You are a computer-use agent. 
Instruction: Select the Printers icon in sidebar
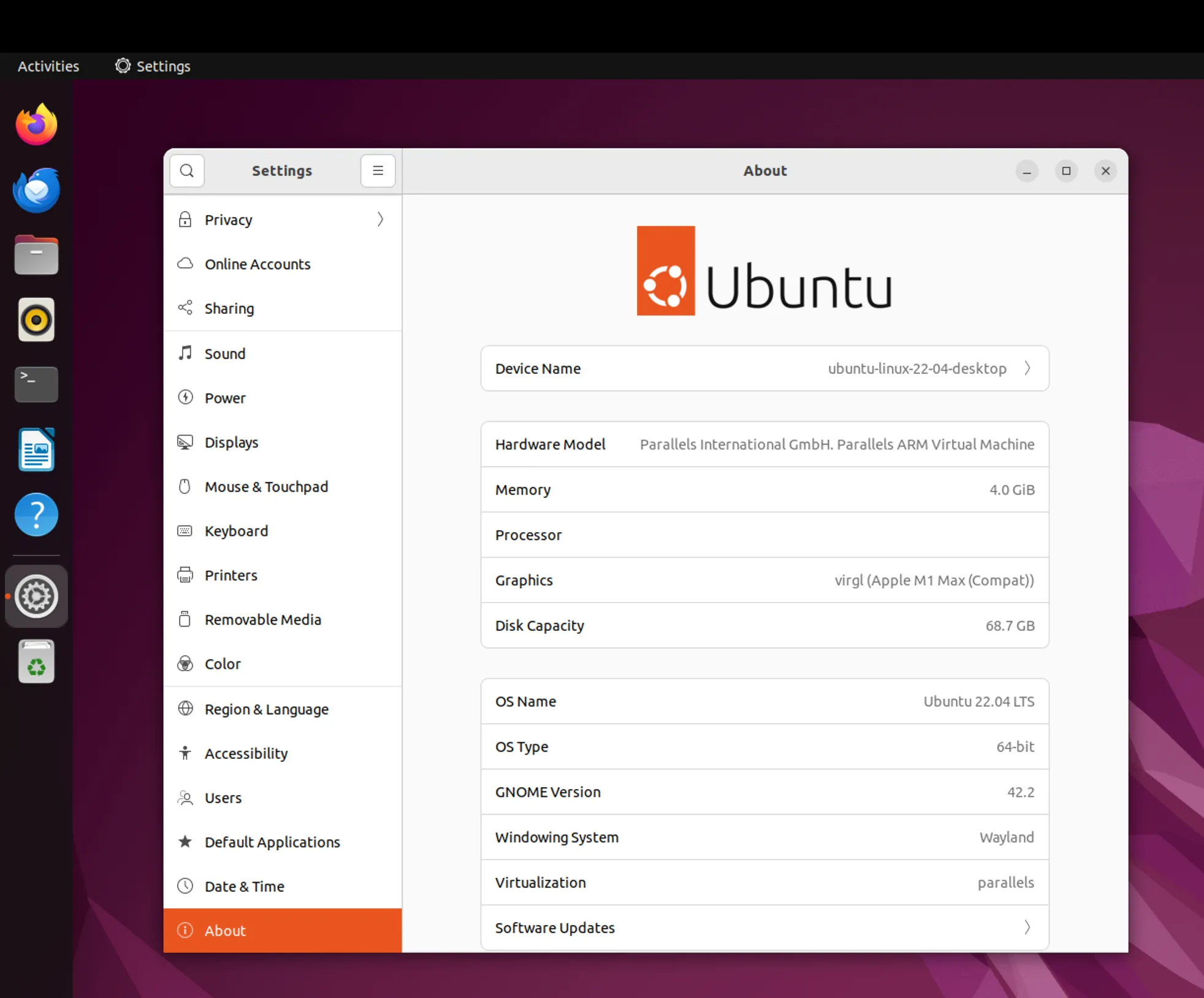pyautogui.click(x=185, y=575)
